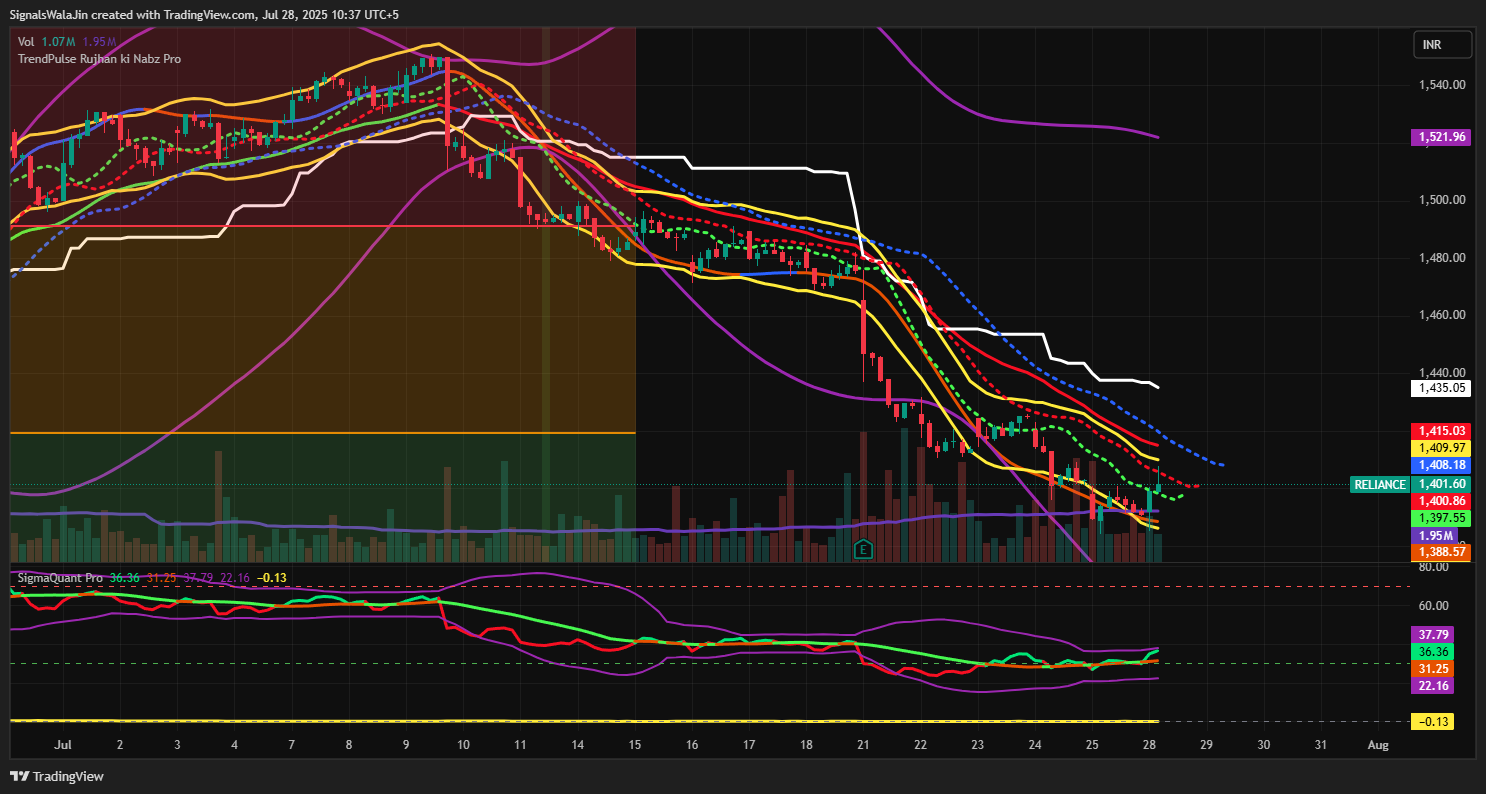
Task: Click the 1,409.97 yellow price label
Action: pyautogui.click(x=1440, y=448)
